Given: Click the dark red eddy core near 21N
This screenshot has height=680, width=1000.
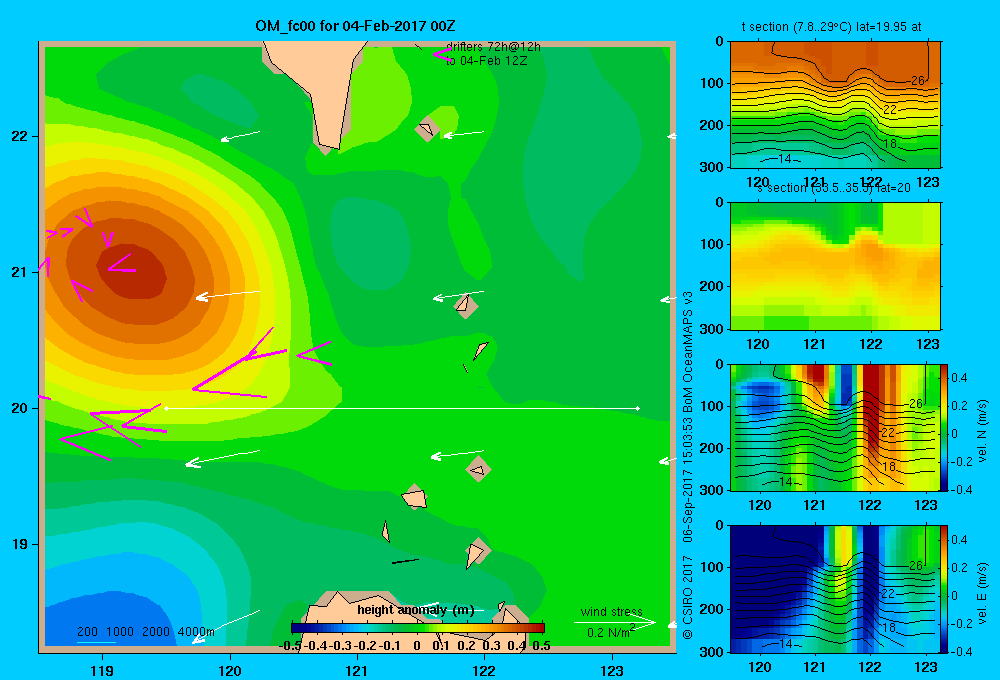Looking at the screenshot, I should coord(132,271).
